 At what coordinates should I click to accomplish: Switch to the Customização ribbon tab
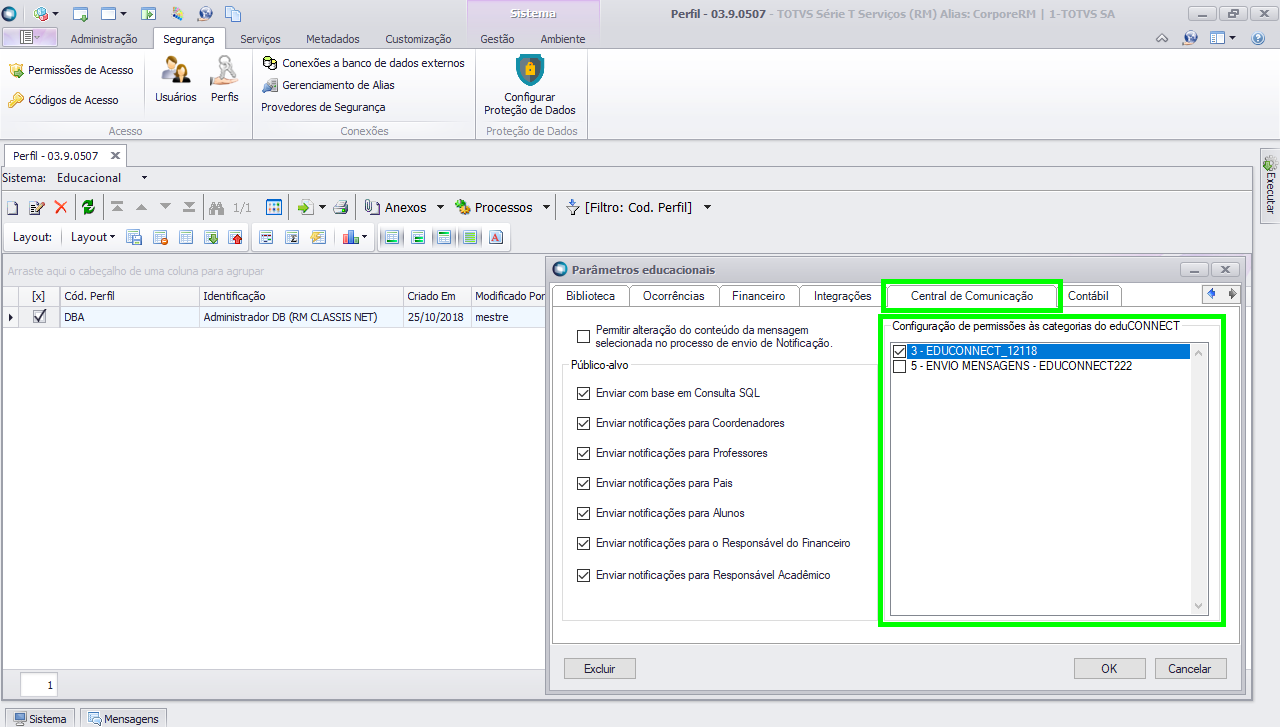click(x=418, y=39)
